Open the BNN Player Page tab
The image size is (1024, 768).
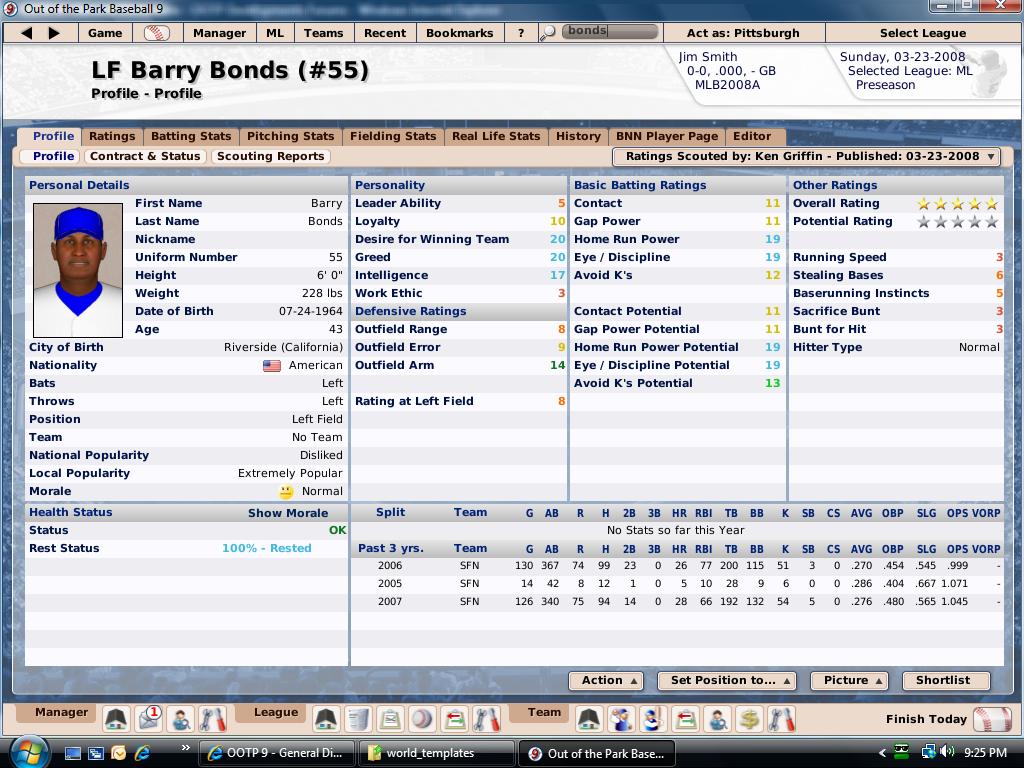(667, 136)
